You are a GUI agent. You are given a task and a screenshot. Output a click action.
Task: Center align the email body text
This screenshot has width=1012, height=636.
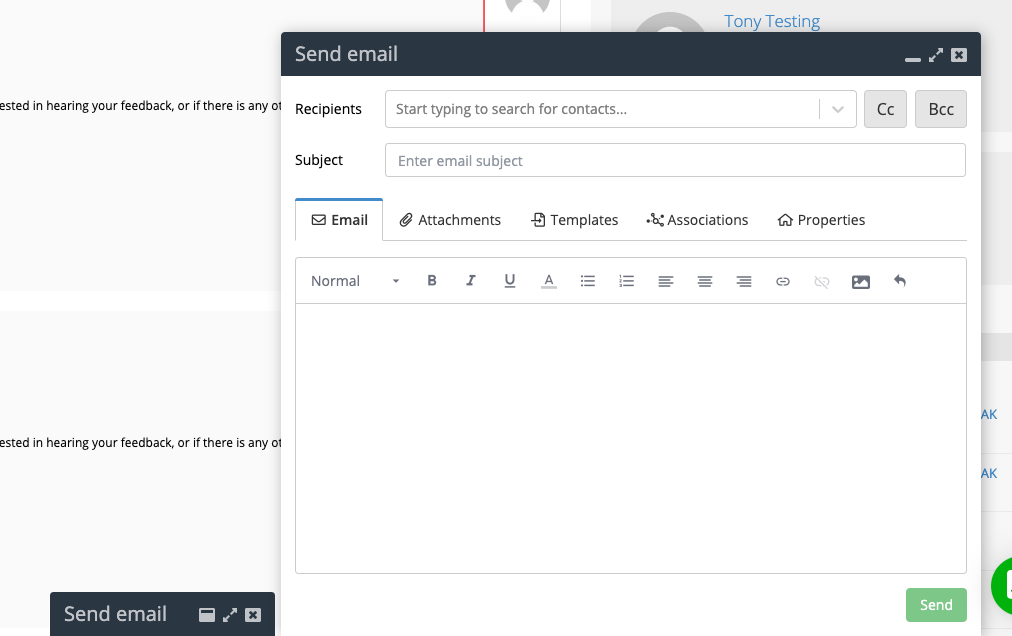(704, 281)
